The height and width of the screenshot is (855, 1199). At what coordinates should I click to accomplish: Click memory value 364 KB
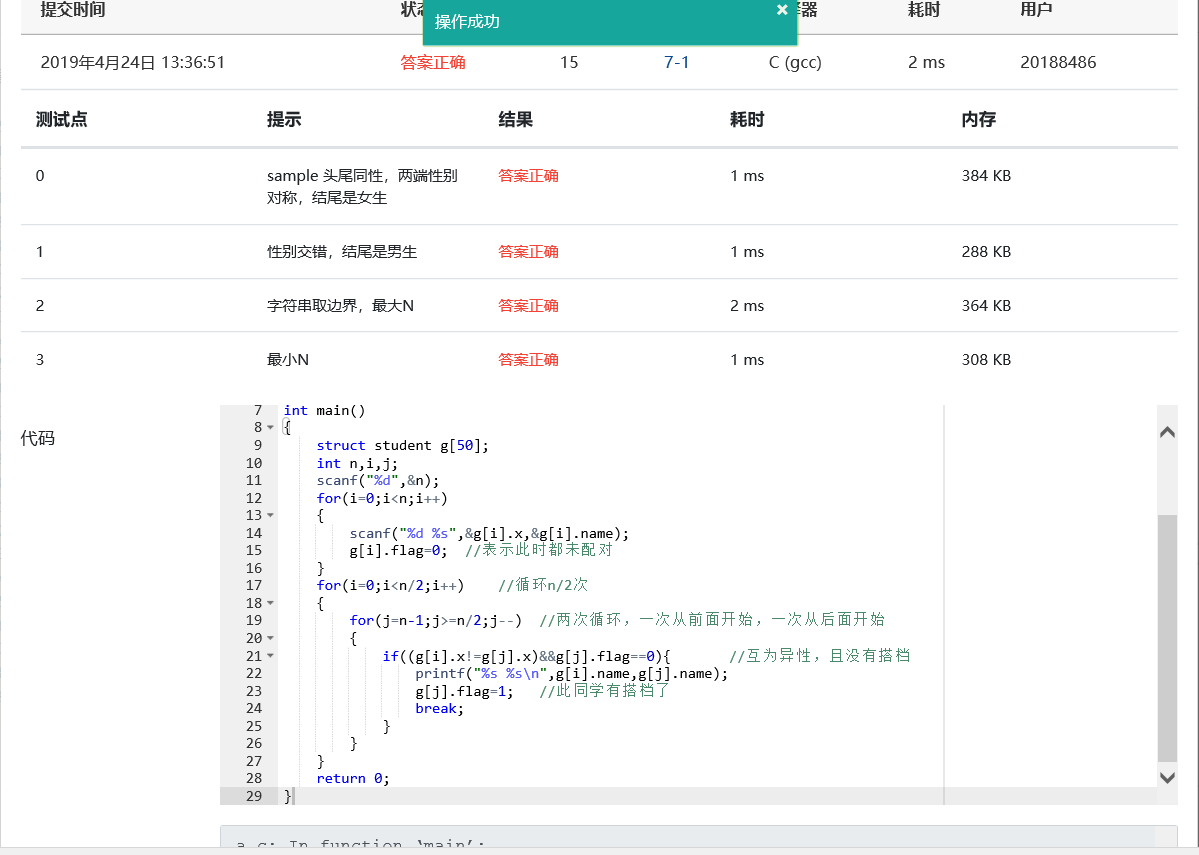pos(986,305)
